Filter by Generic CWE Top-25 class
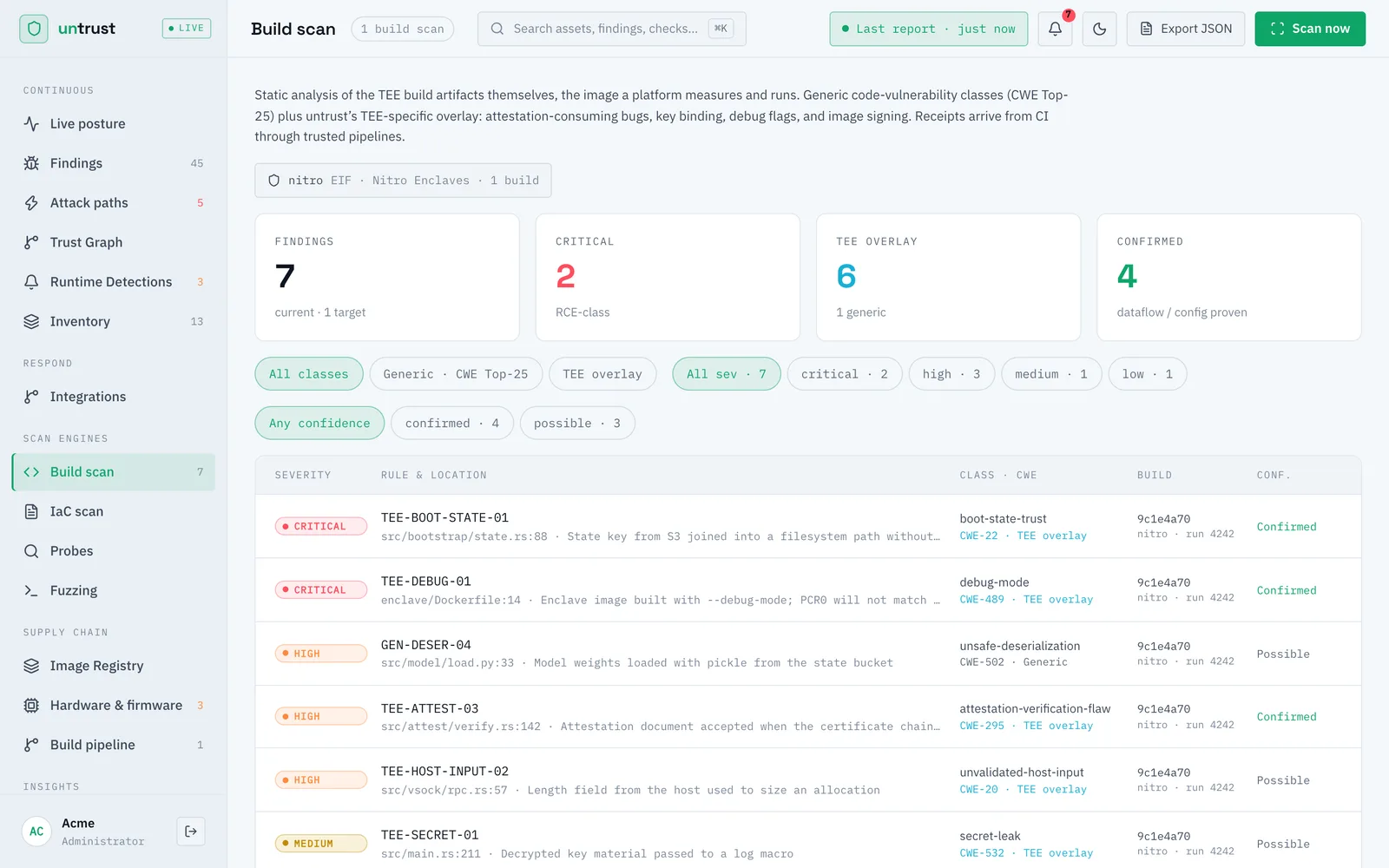This screenshot has height=868, width=1389. click(456, 374)
